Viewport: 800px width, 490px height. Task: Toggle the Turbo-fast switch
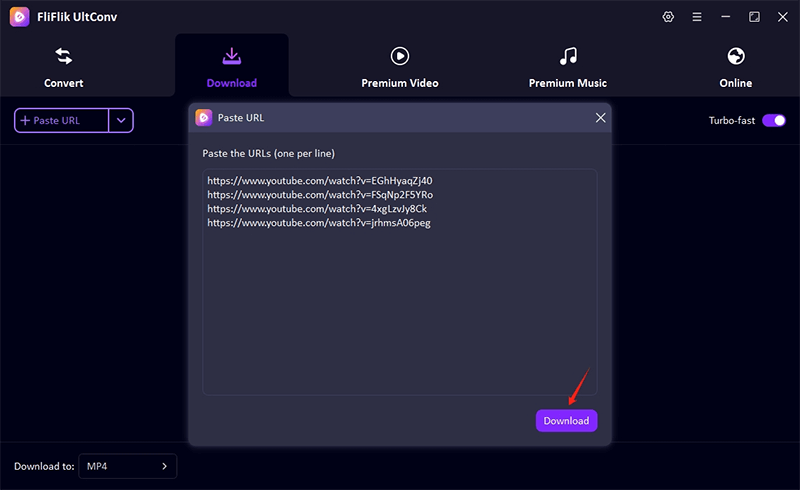click(774, 120)
